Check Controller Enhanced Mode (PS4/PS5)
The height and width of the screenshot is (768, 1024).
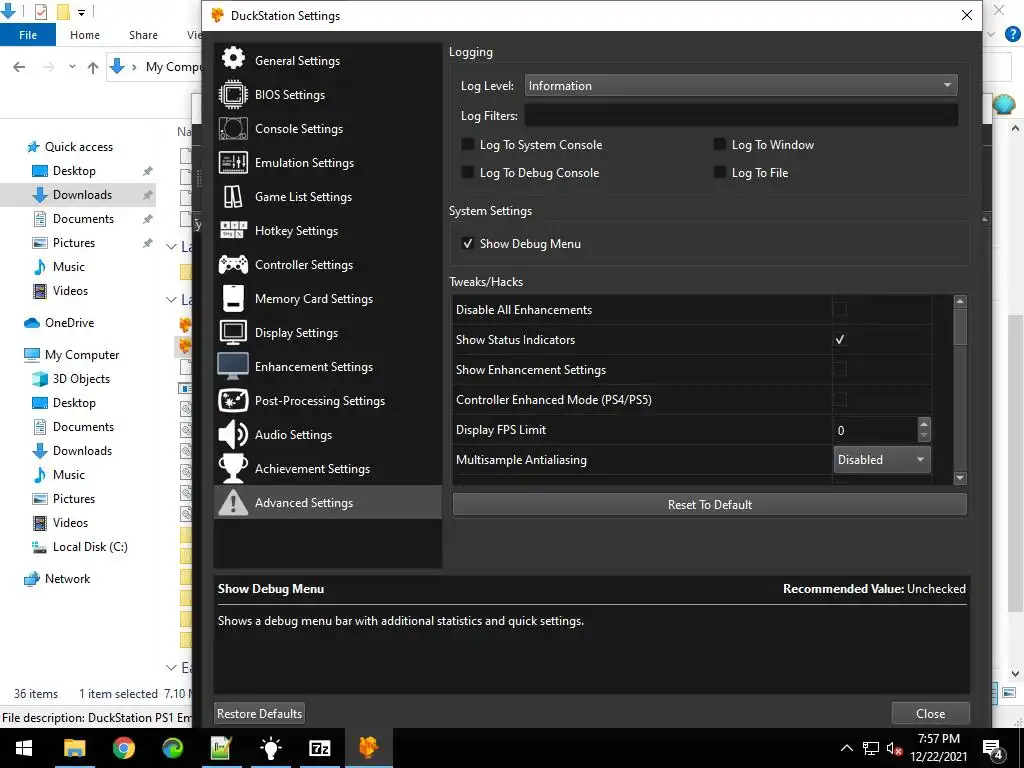click(840, 399)
